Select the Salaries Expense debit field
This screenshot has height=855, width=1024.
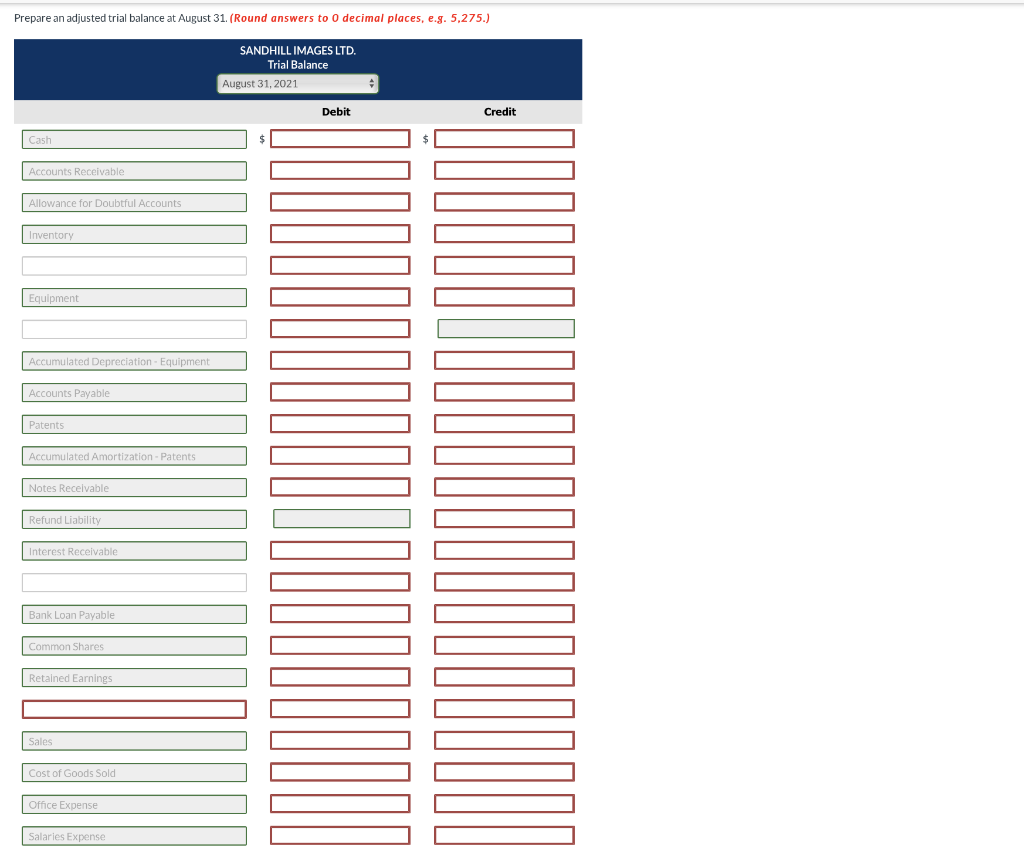[340, 835]
